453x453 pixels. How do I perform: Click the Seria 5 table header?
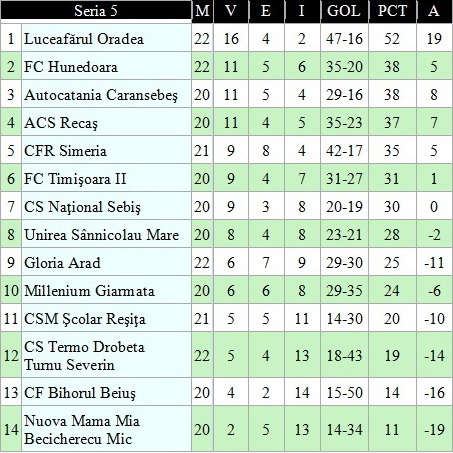pos(96,11)
